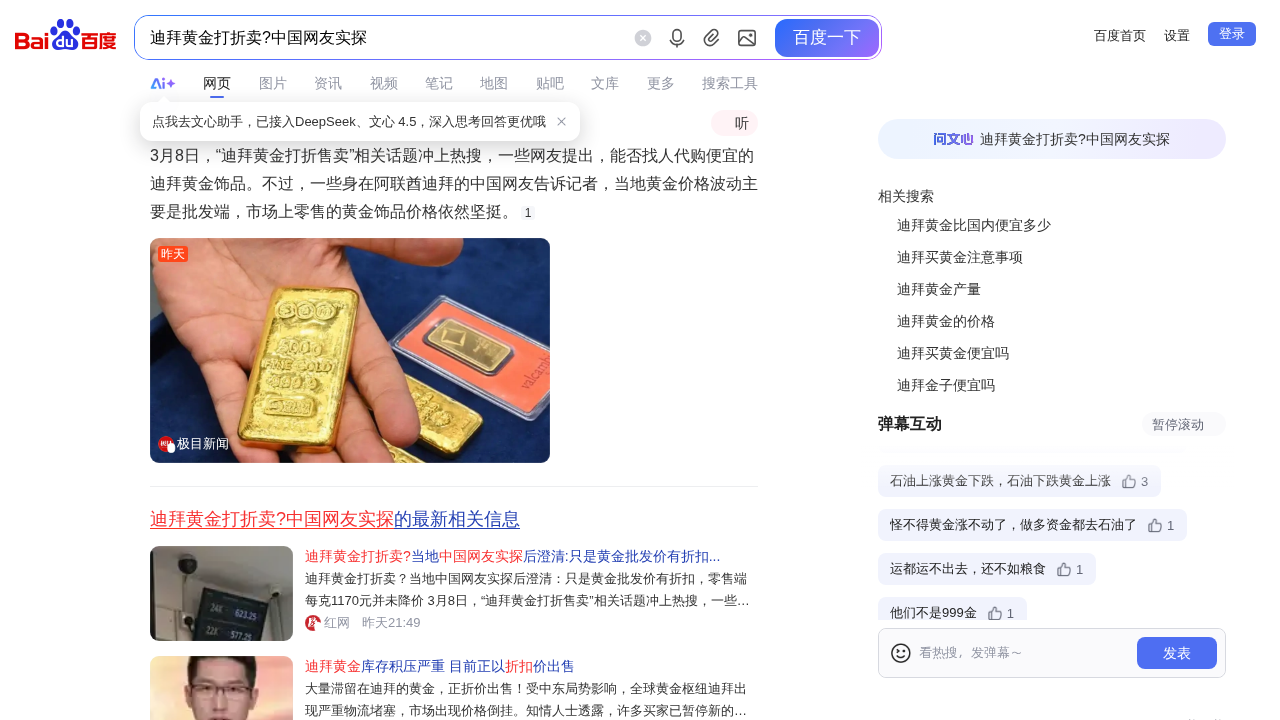Open the AI+ search mode icon
The width and height of the screenshot is (1280, 720).
tap(163, 84)
